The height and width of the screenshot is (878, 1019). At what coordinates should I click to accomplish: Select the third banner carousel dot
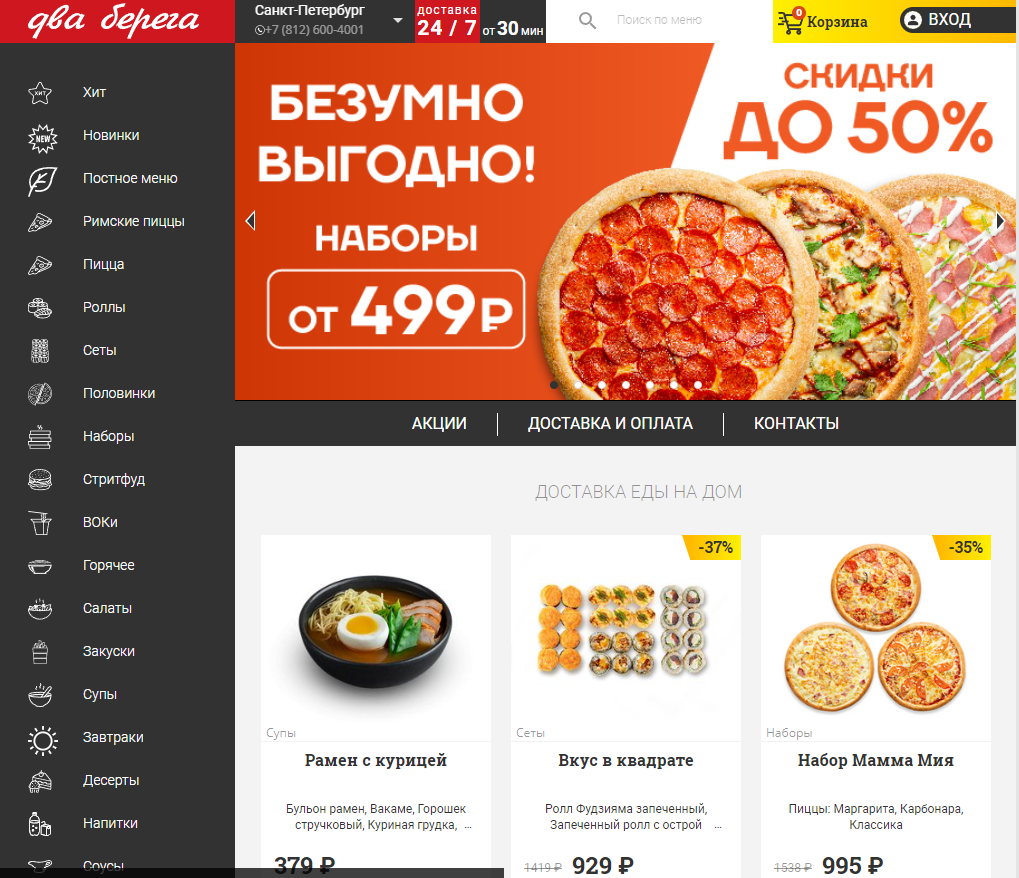[x=602, y=385]
